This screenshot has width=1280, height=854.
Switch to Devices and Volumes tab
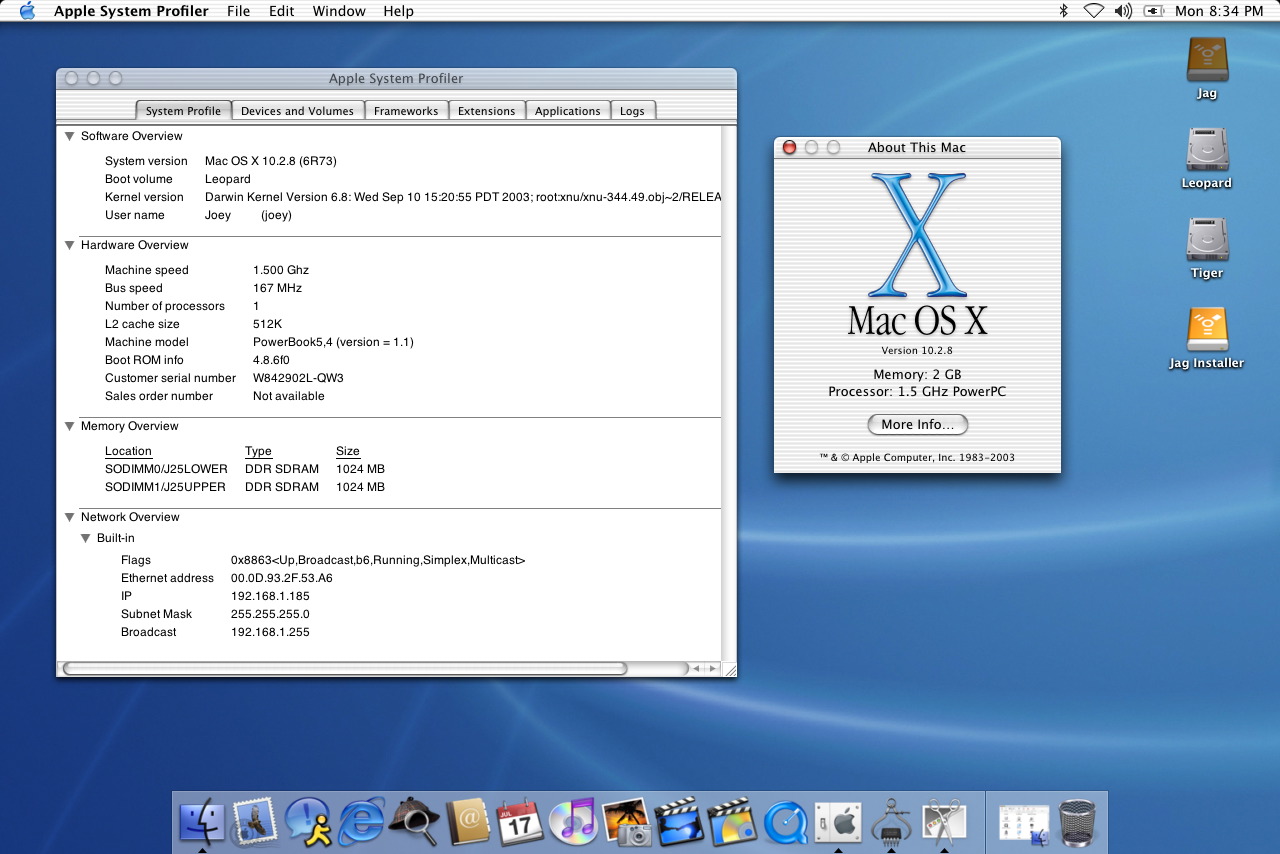tap(297, 111)
